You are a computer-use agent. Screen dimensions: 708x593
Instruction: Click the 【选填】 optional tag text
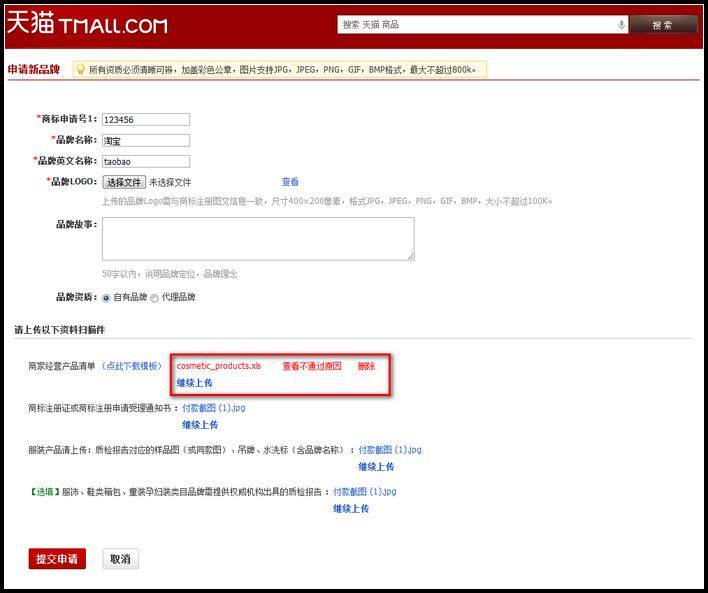coord(45,492)
